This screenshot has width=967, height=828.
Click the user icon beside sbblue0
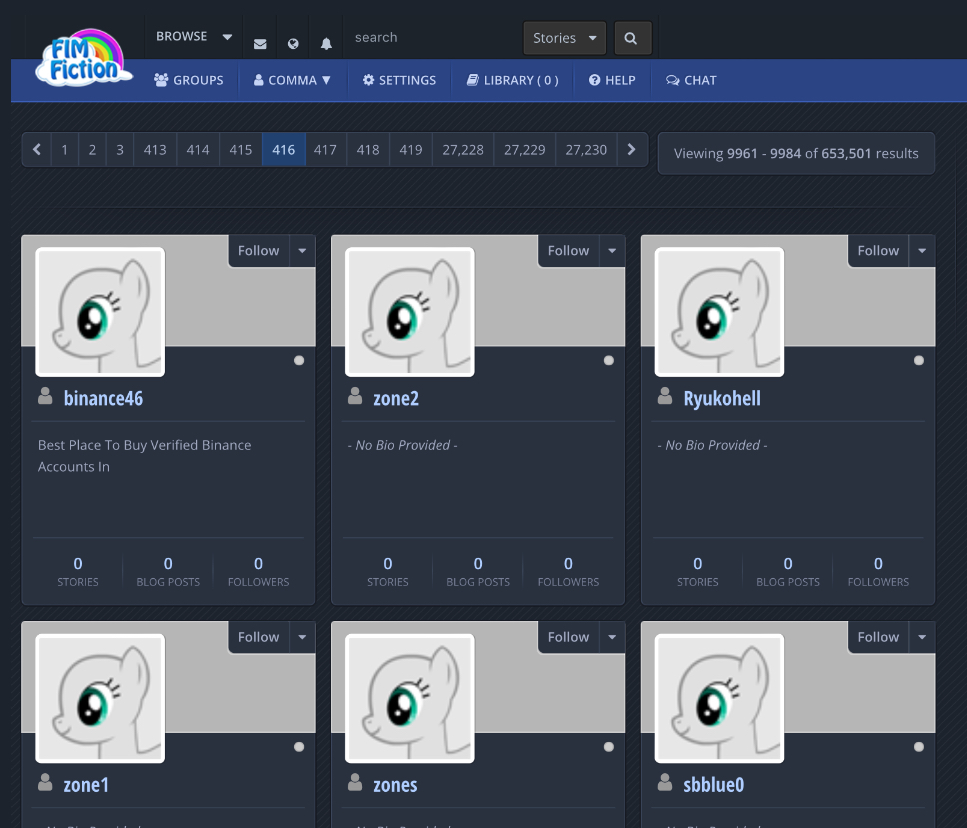665,782
